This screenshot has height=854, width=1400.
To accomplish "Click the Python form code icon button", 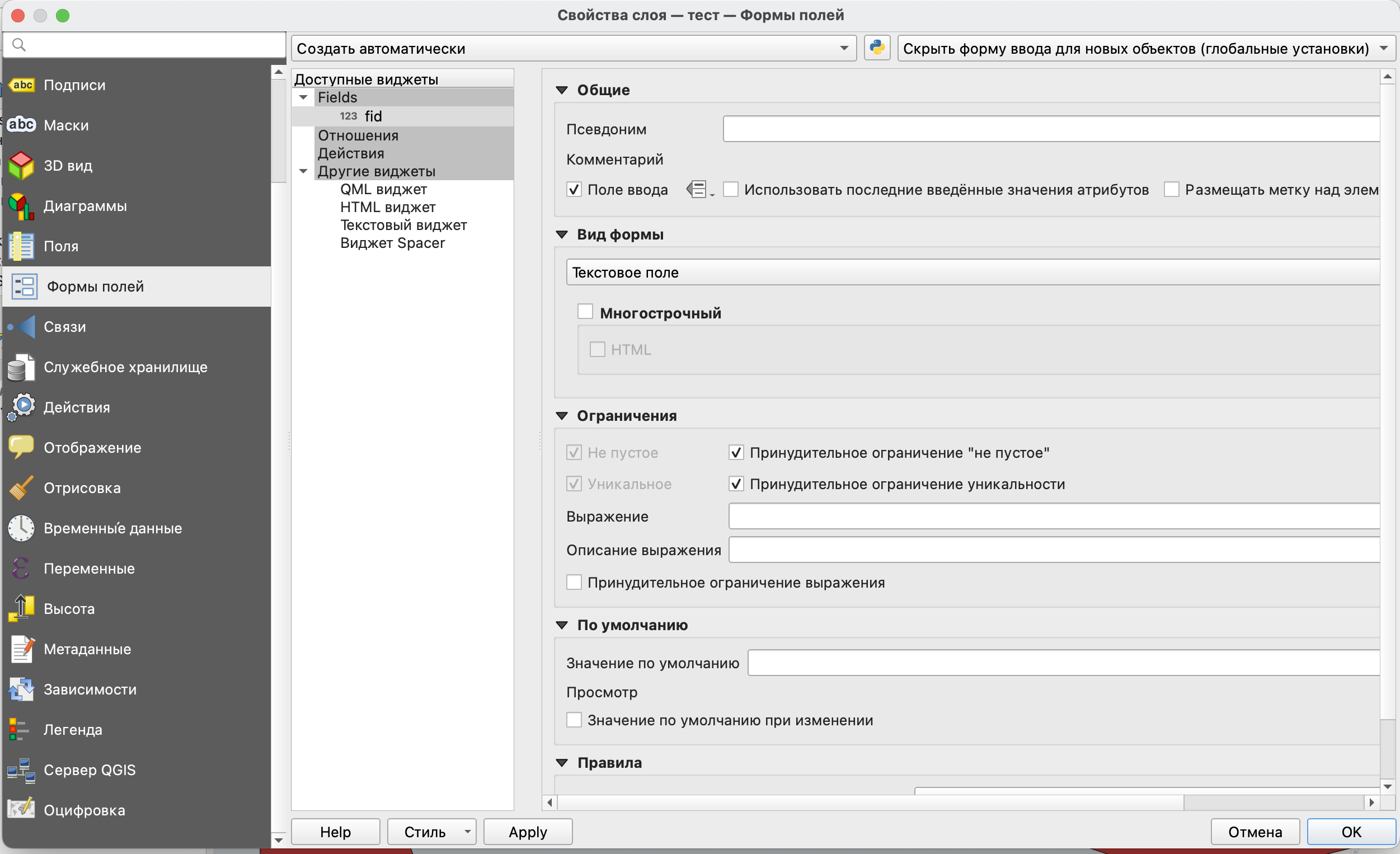I will pos(877,48).
